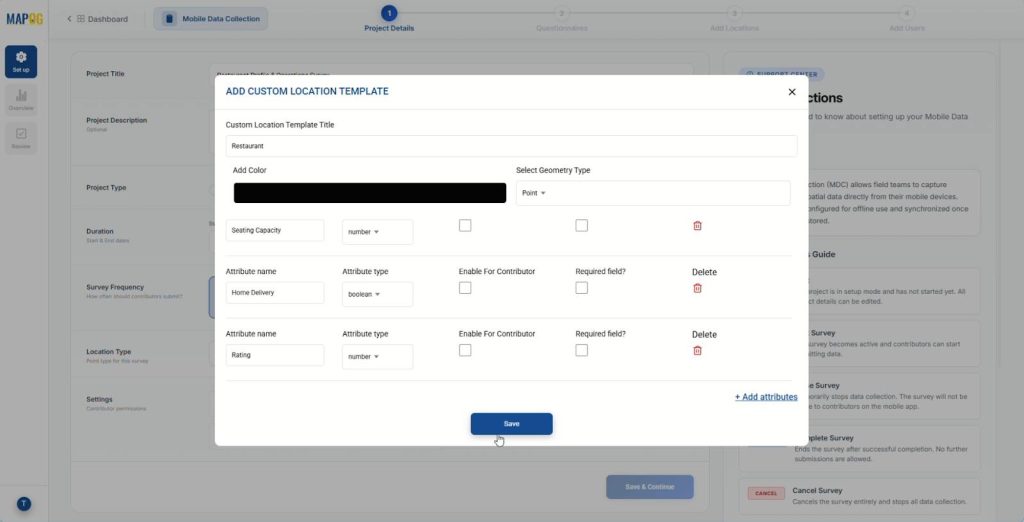Viewport: 1024px width, 522px height.
Task: Close the Add Custom Location Template dialog
Action: (792, 92)
